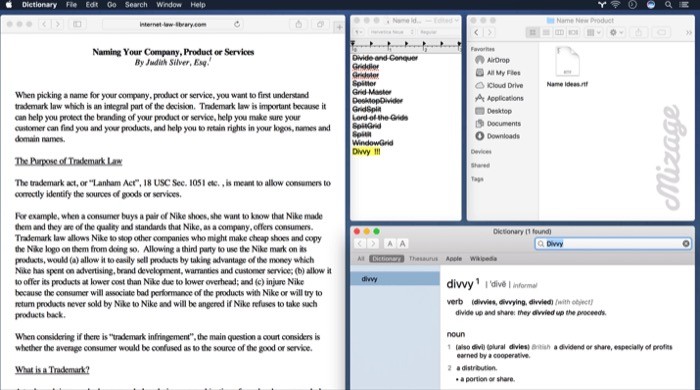700x390 pixels.
Task: Show all Safari tabs overview
Action: pos(320,24)
